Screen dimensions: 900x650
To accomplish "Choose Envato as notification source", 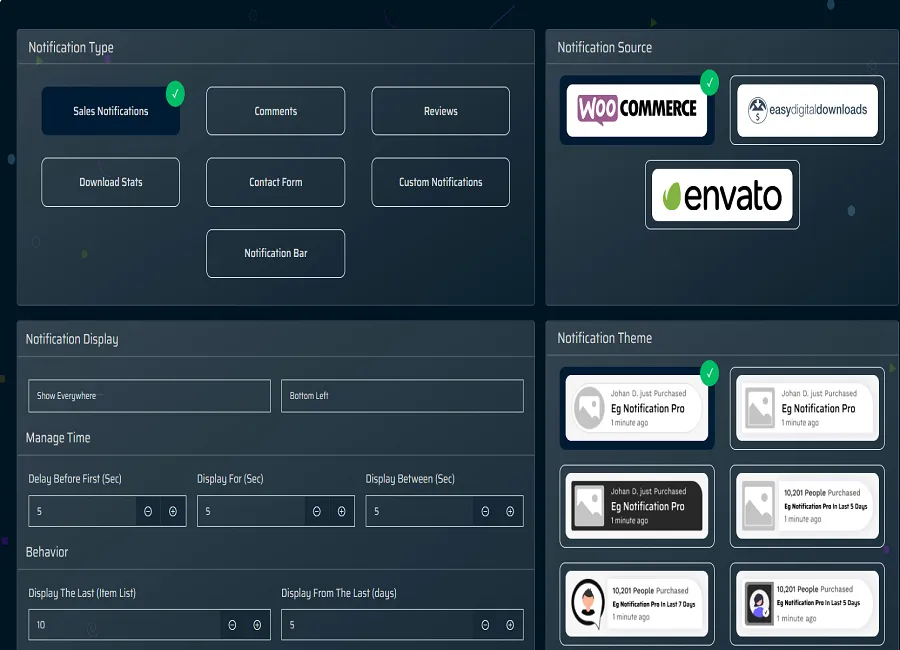I will coord(722,195).
